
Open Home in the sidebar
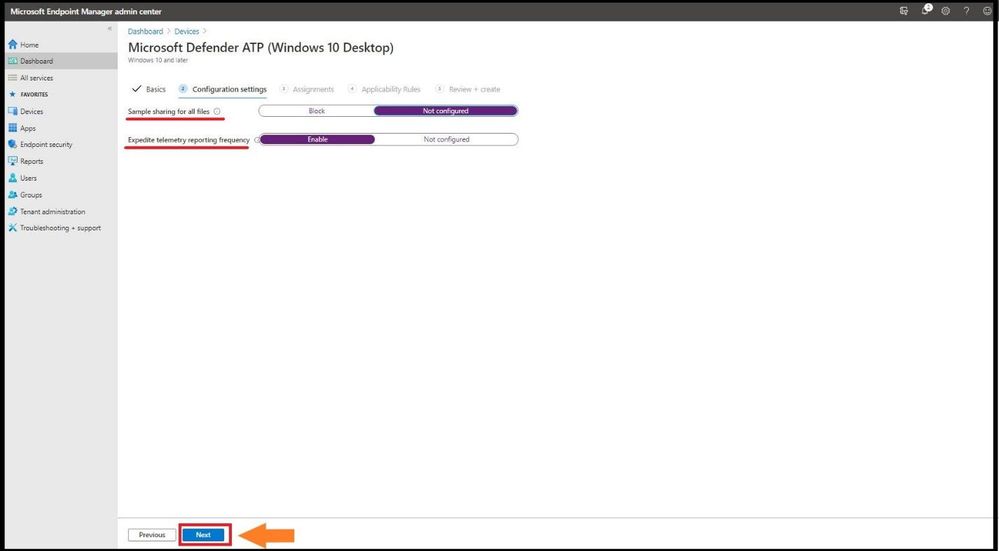(x=29, y=45)
